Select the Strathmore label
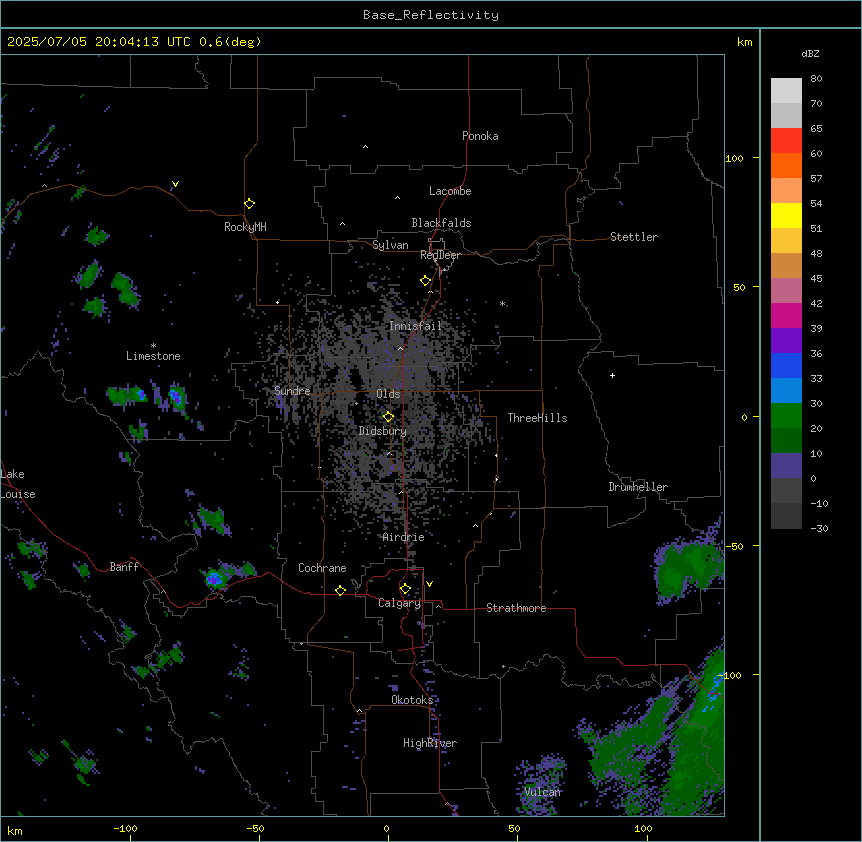 coord(516,608)
